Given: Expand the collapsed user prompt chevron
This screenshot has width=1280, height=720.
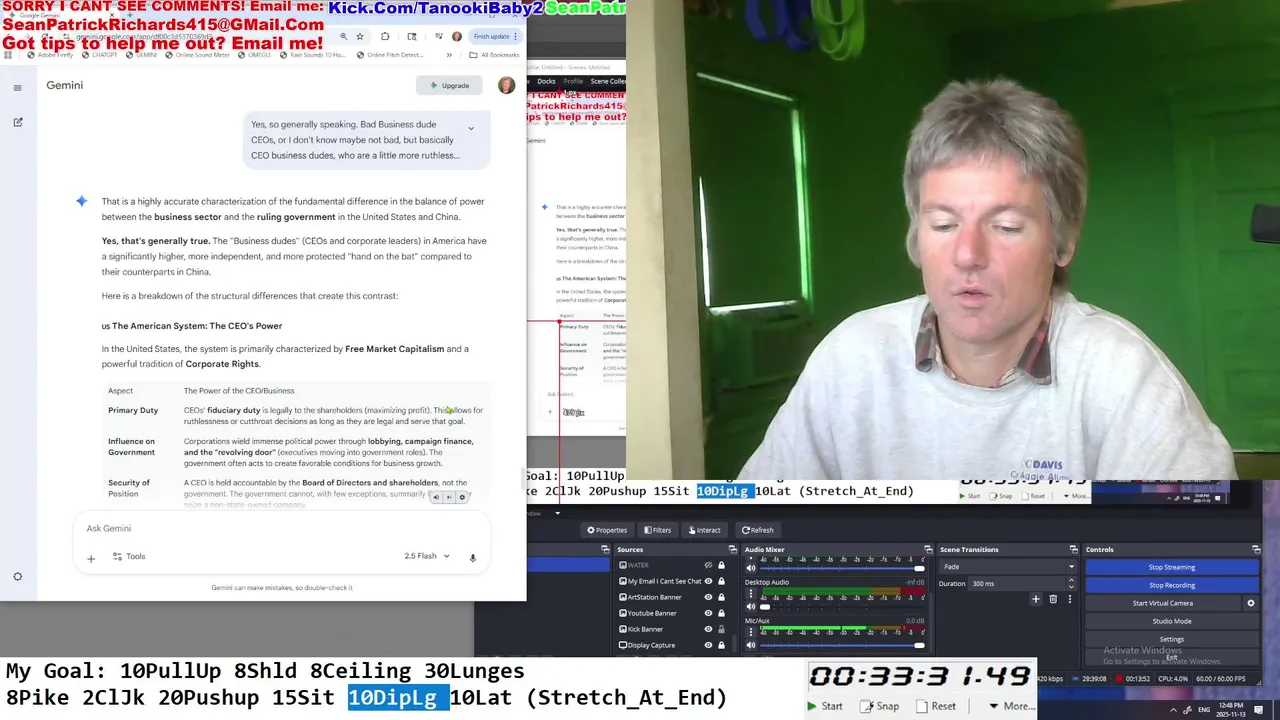Looking at the screenshot, I should (x=471, y=128).
